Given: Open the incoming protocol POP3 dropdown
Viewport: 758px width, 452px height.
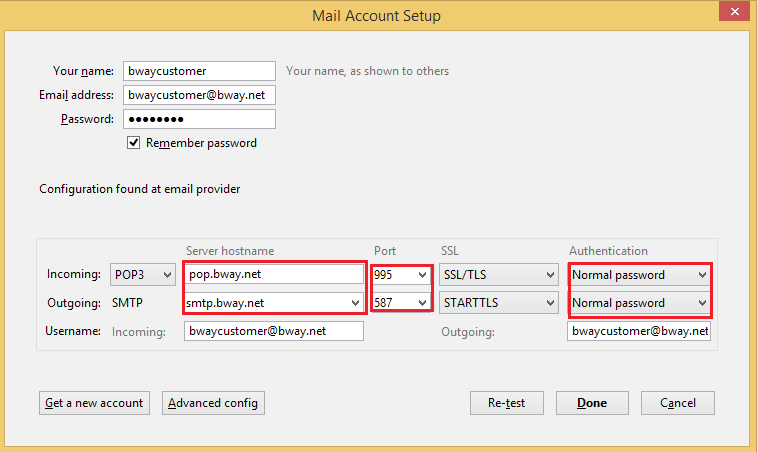Looking at the screenshot, I should click(143, 275).
